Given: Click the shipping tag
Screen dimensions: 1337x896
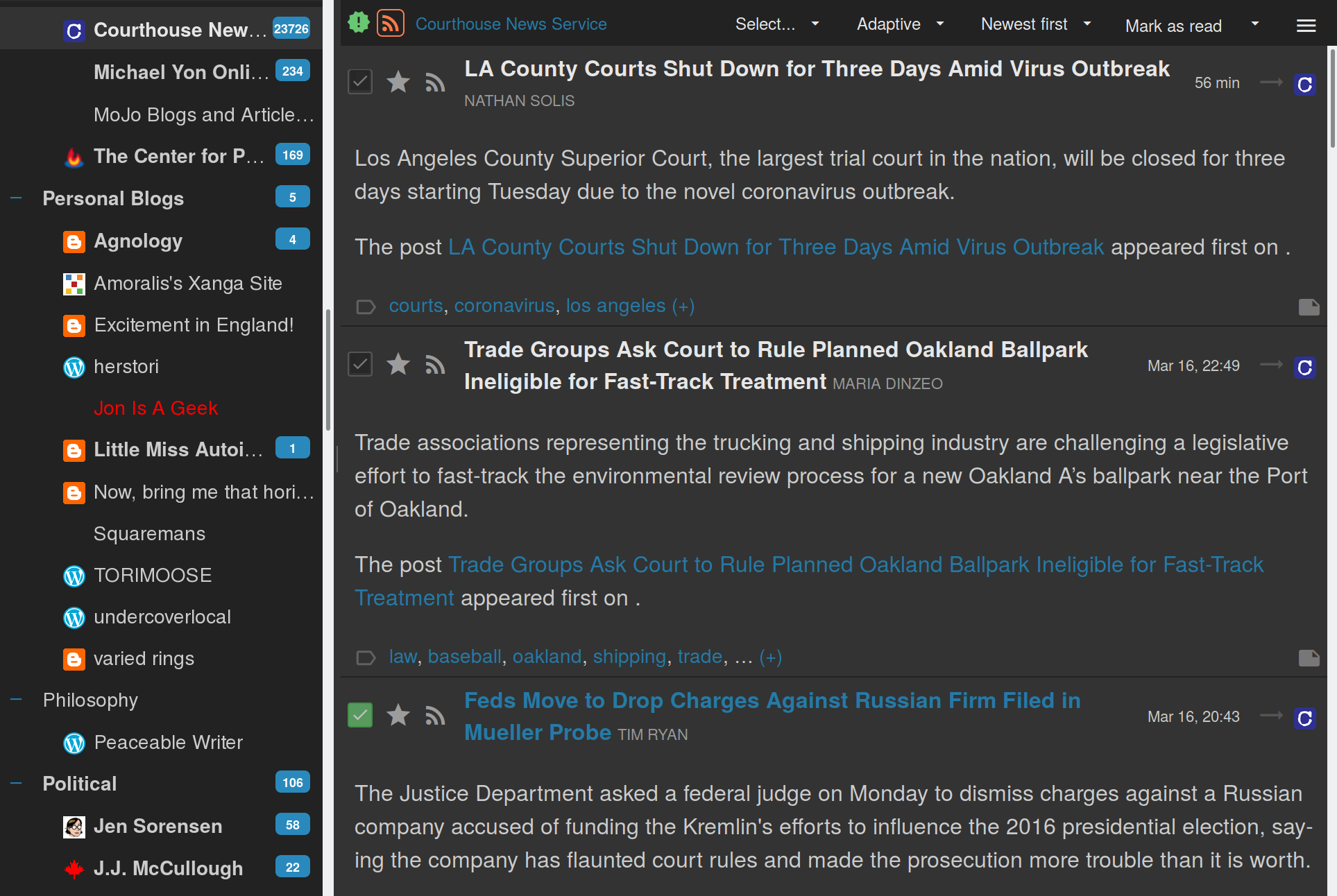Looking at the screenshot, I should [629, 657].
